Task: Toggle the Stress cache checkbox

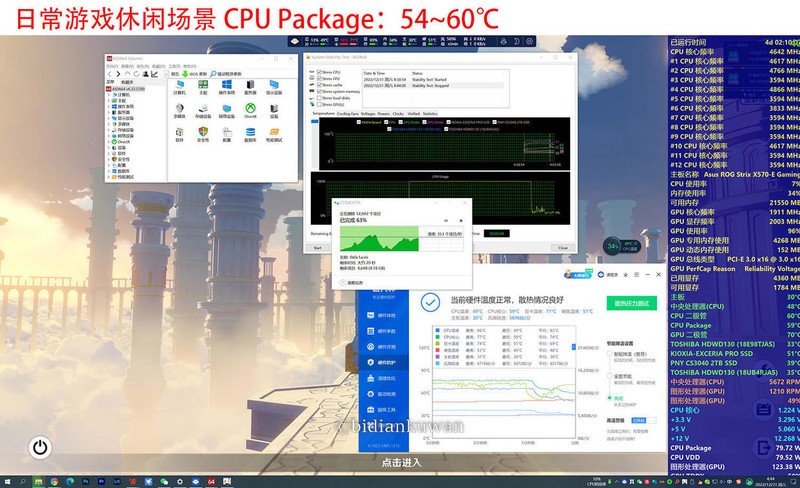Action: [x=319, y=85]
